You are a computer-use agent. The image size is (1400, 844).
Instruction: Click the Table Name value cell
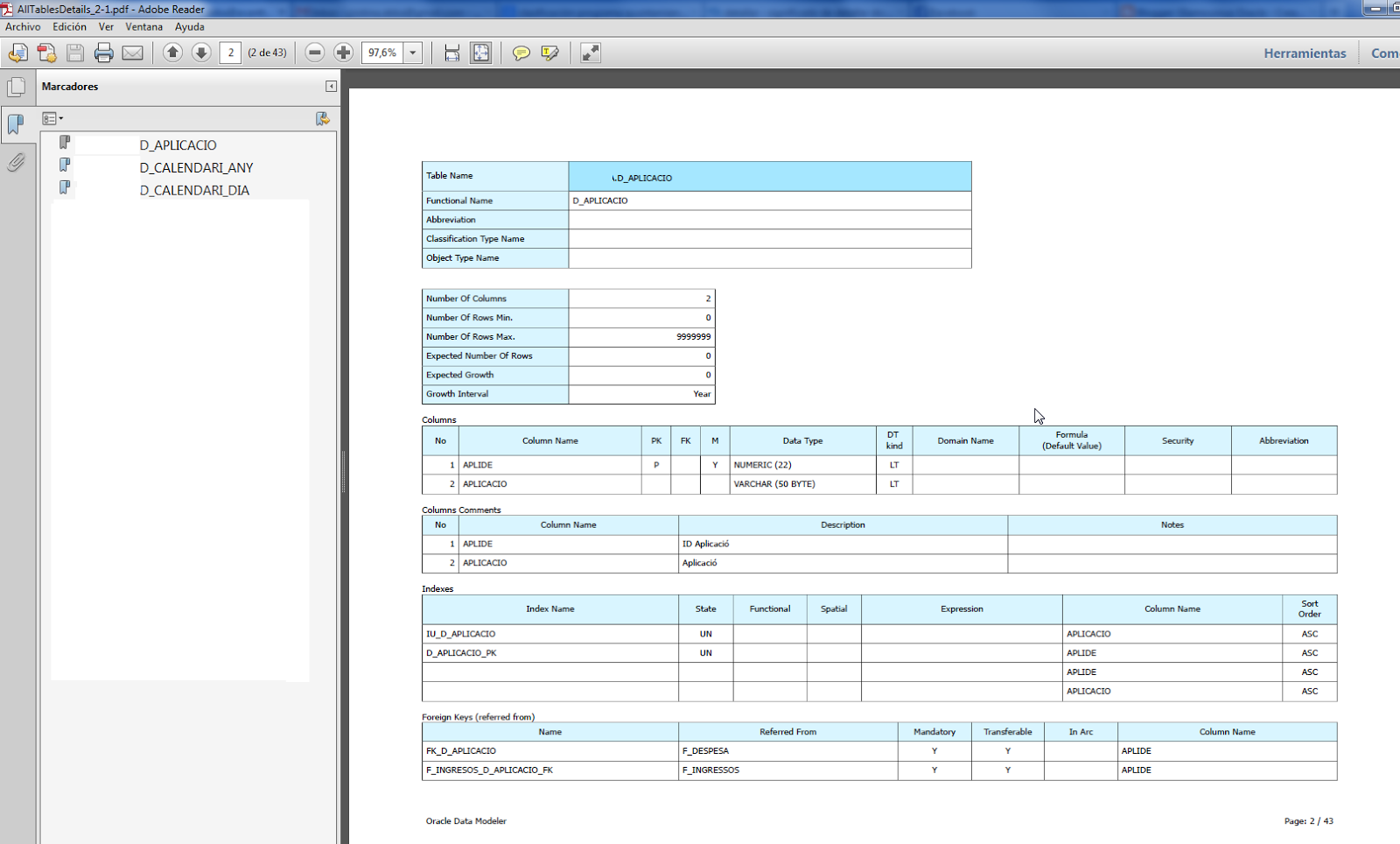[x=770, y=177]
